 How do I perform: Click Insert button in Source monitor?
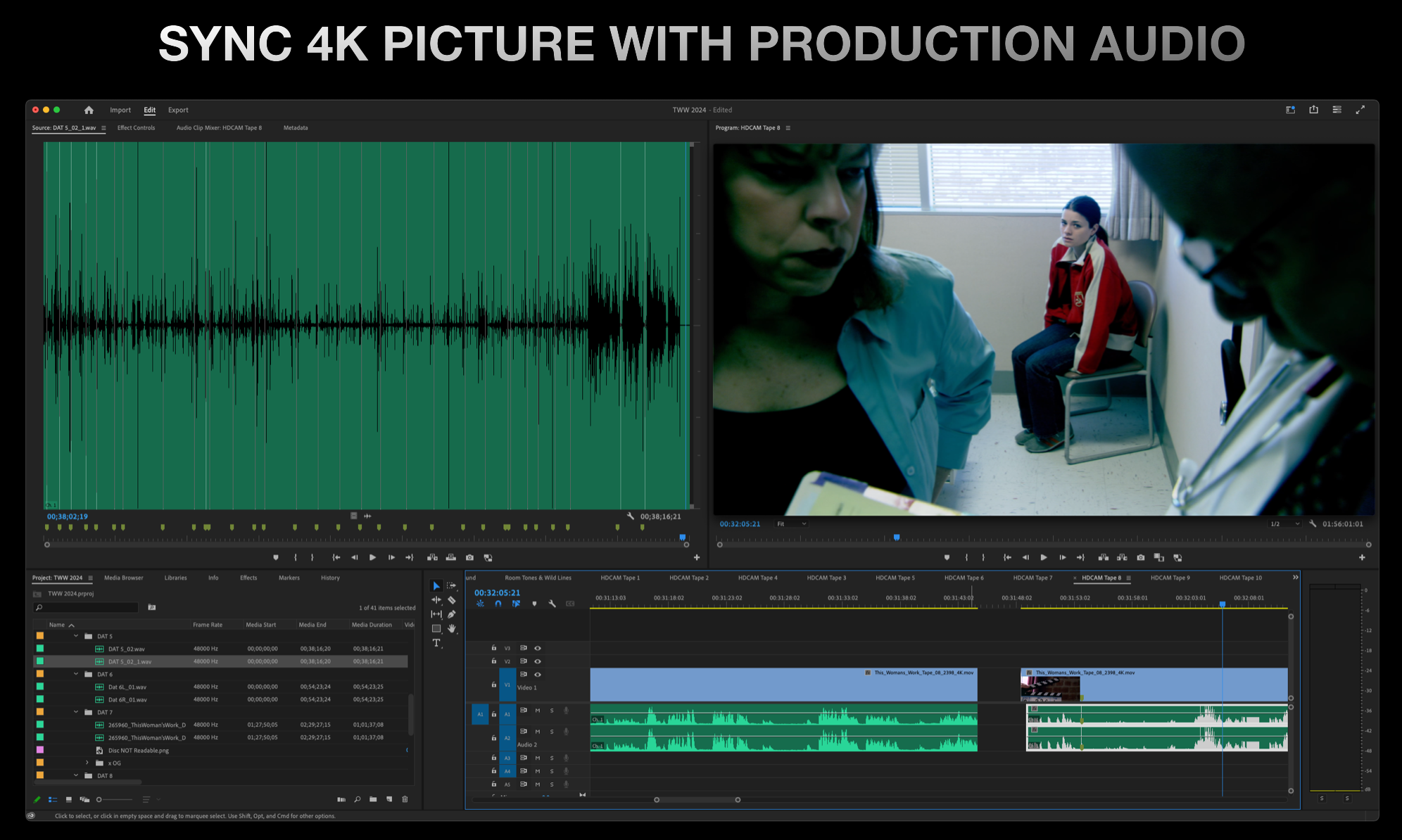click(432, 557)
